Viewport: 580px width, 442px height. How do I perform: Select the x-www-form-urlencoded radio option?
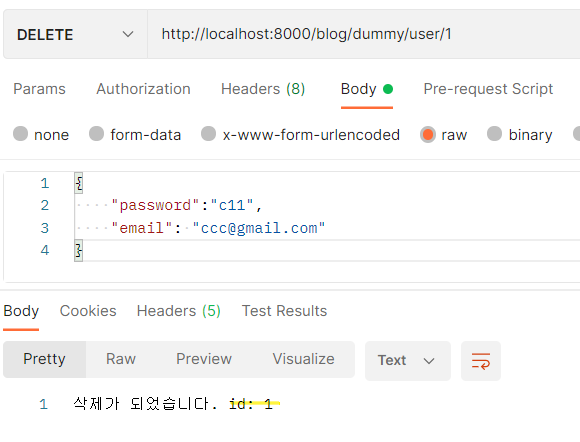[x=209, y=134]
